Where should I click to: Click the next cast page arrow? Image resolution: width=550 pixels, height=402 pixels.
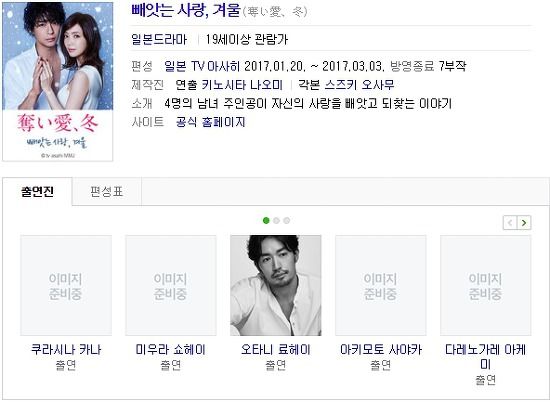click(524, 222)
